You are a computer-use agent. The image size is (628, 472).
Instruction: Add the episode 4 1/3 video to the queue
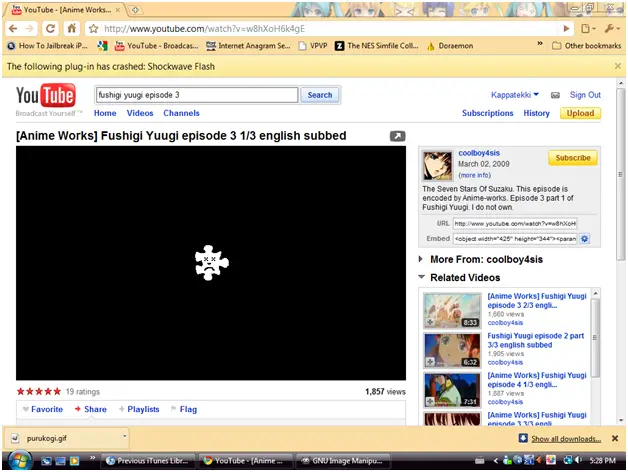click(x=430, y=401)
